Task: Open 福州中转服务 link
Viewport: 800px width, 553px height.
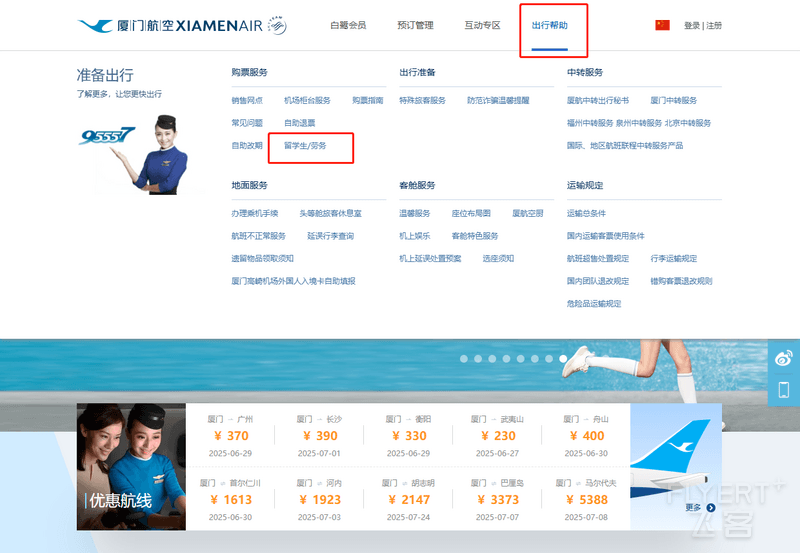Action: click(590, 123)
